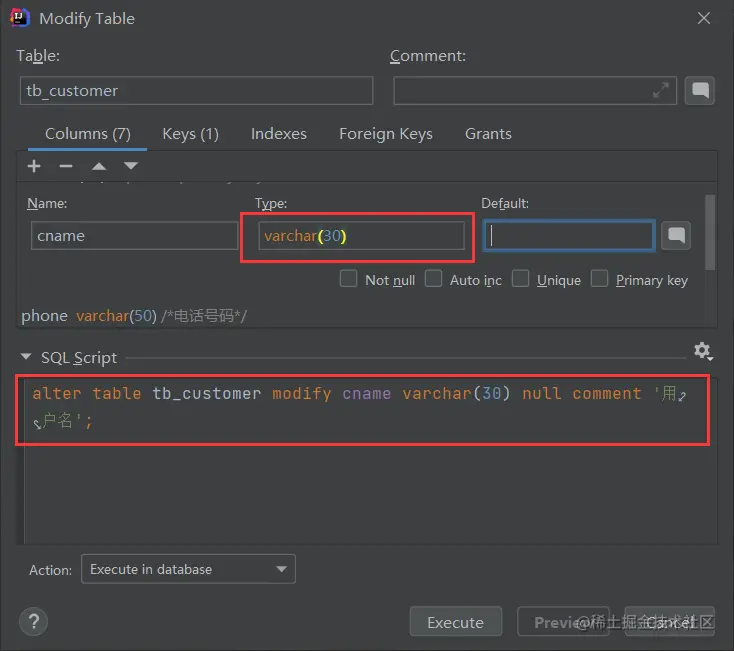734x651 pixels.
Task: Tick the Primary key checkbox
Action: [x=599, y=278]
